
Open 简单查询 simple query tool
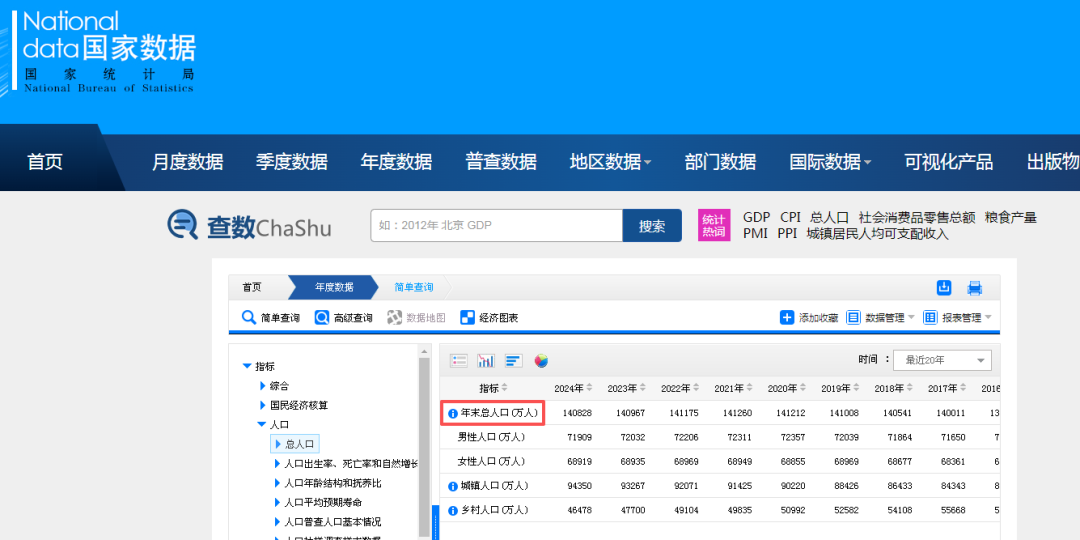point(271,318)
